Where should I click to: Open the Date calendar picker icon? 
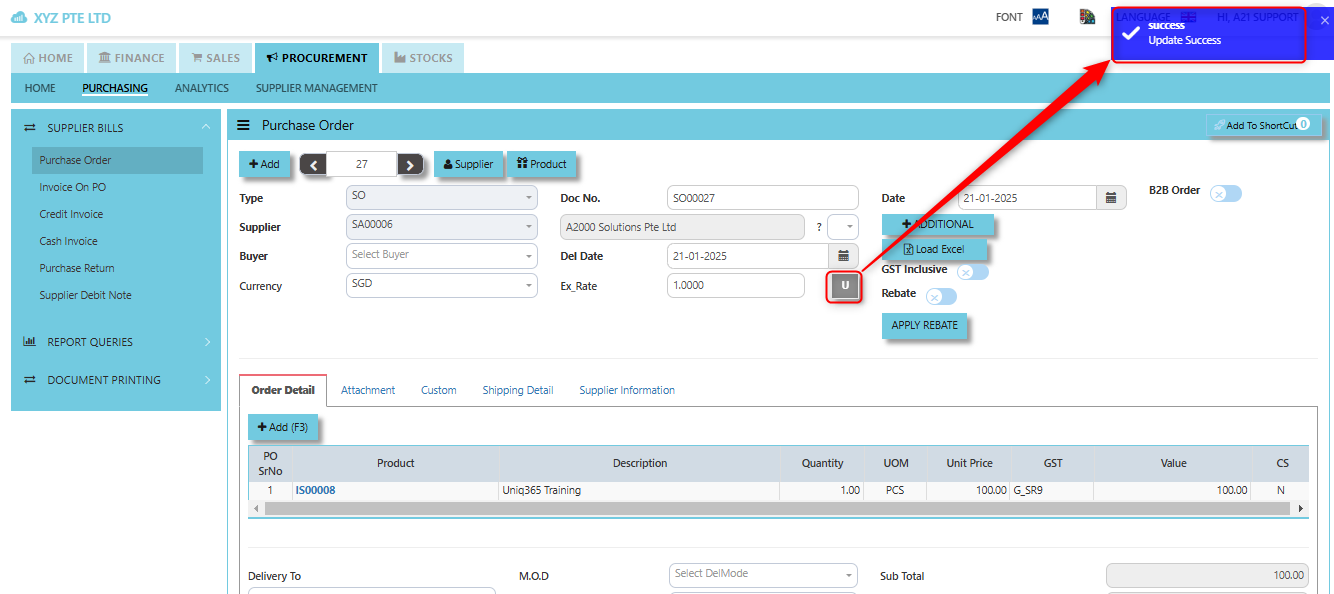click(x=1110, y=198)
